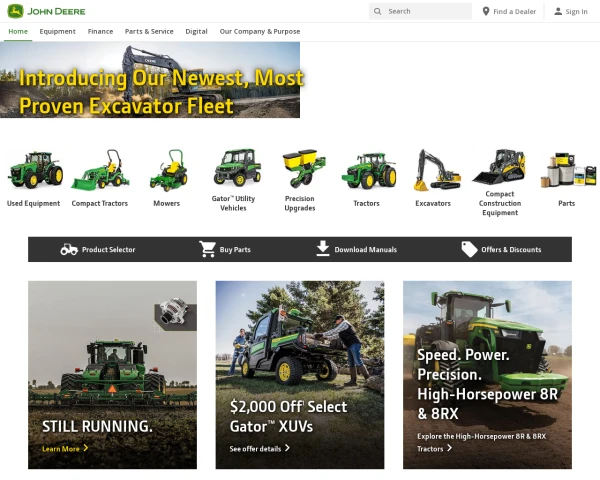Open the Product Selector link
This screenshot has height=480, width=600.
[x=98, y=250]
